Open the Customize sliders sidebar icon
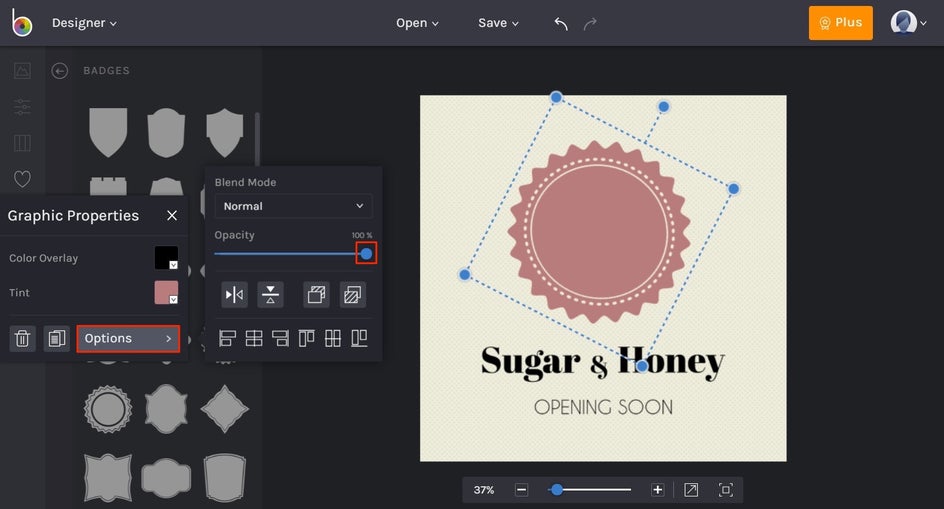Viewport: 944px width, 509px height. (22, 107)
